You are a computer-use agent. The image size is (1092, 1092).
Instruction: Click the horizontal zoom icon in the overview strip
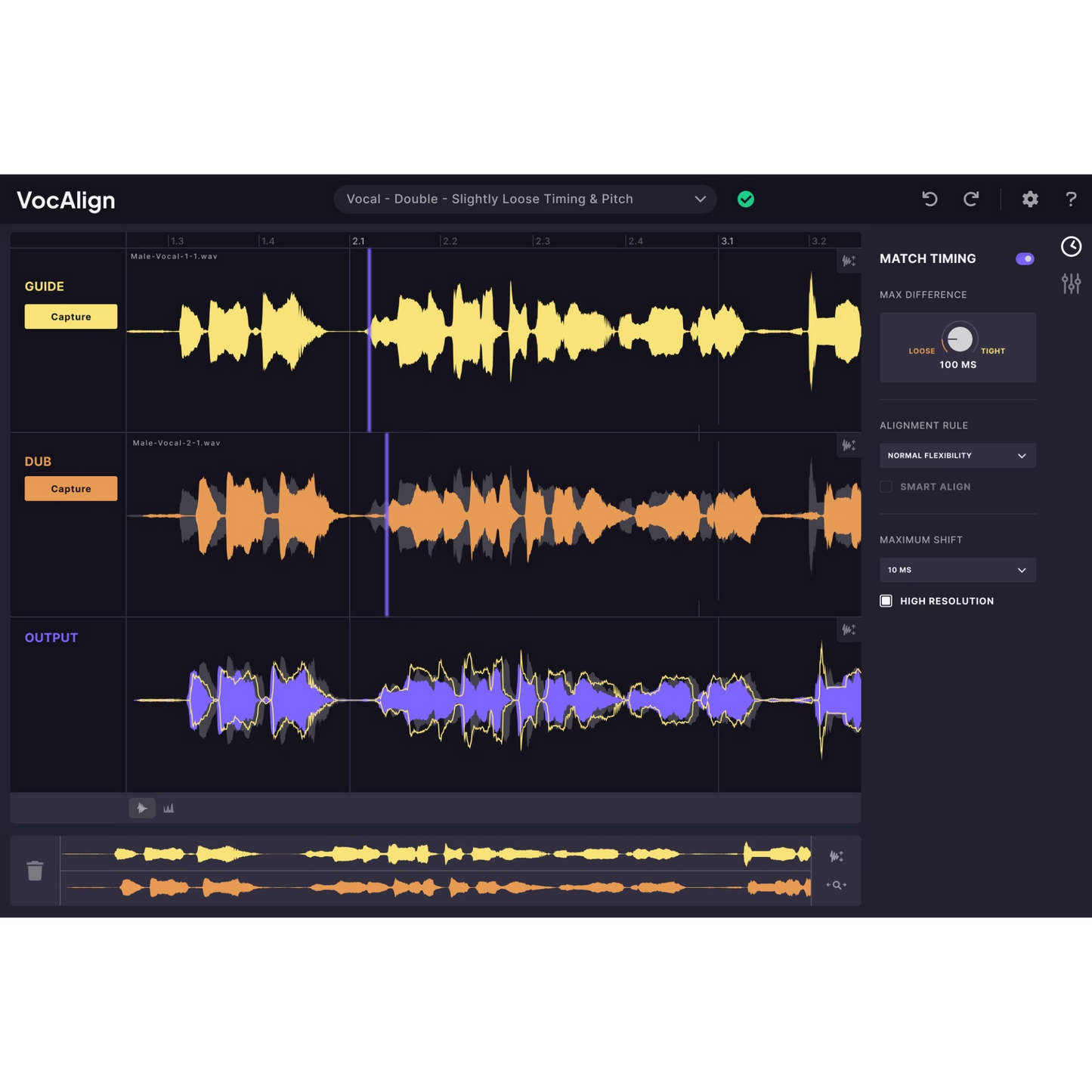836,885
